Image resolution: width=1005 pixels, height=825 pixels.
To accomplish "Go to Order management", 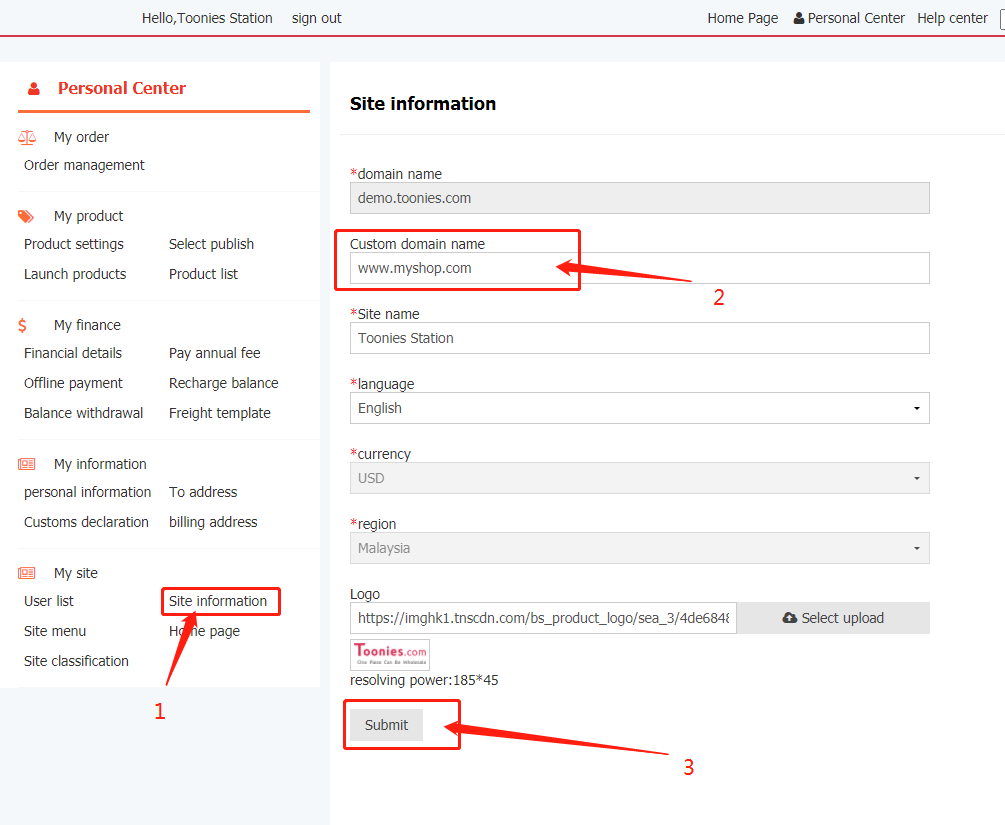I will coord(84,165).
